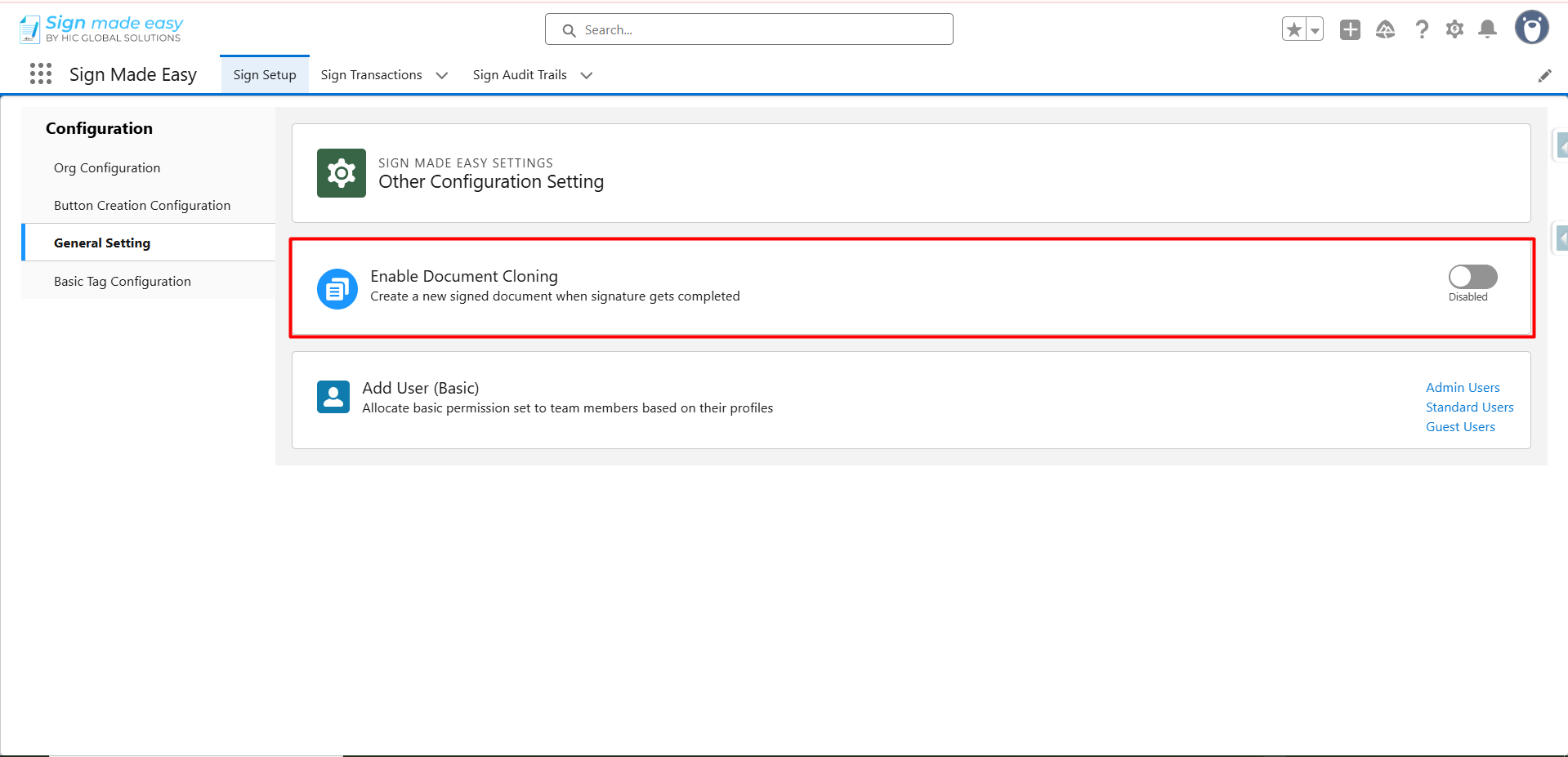Click into the Search field
The height and width of the screenshot is (757, 1568).
click(x=760, y=30)
